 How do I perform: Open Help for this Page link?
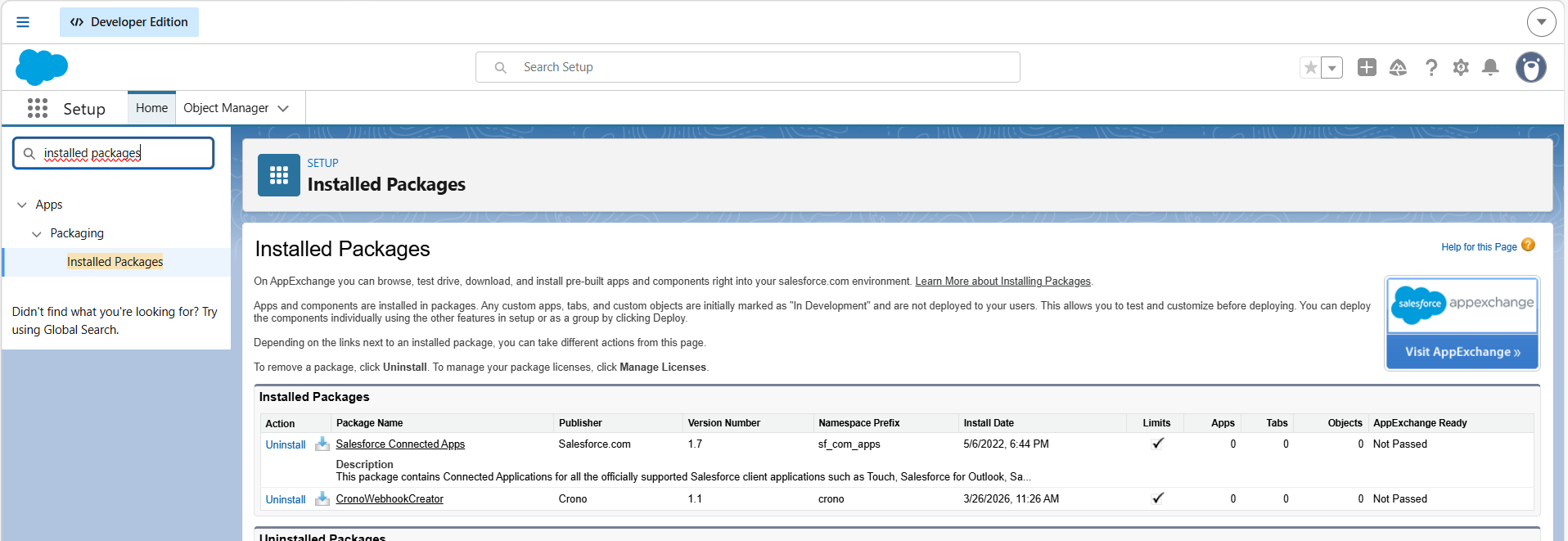coord(1479,247)
